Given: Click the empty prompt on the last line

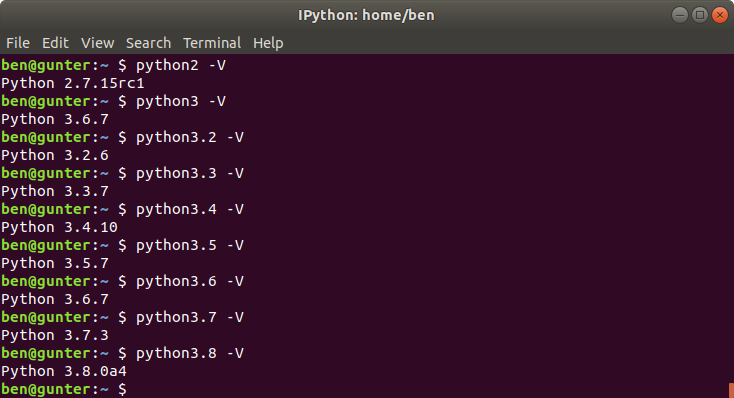Looking at the screenshot, I should click(64, 389).
